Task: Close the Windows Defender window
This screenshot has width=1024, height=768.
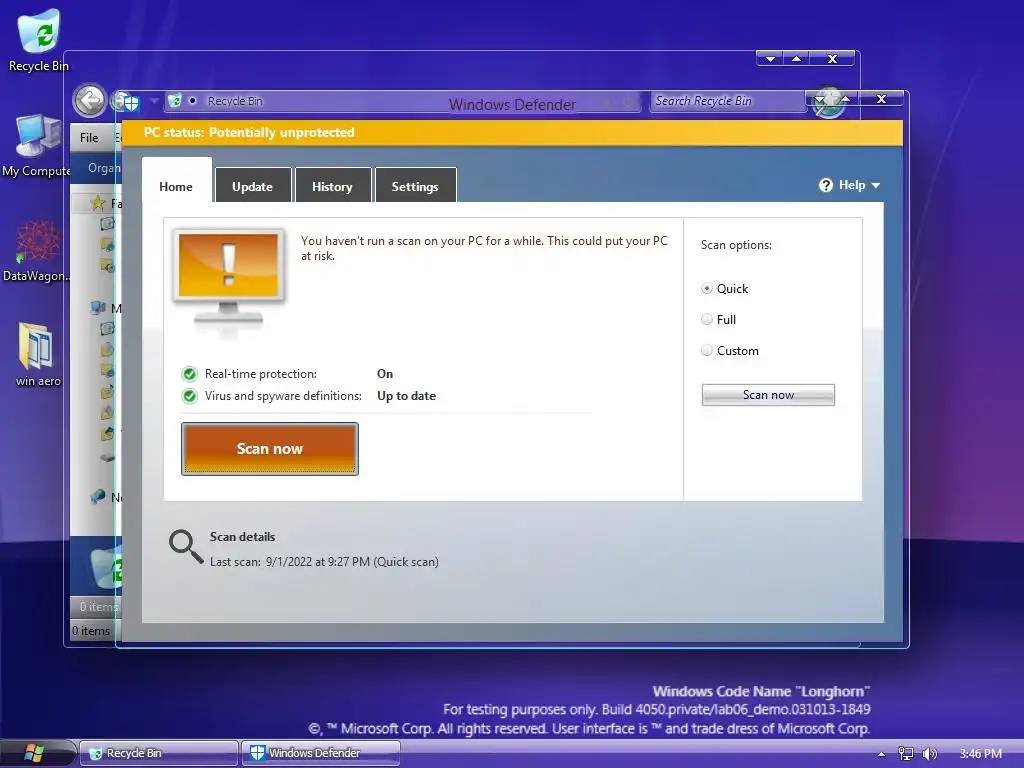Action: click(x=881, y=99)
